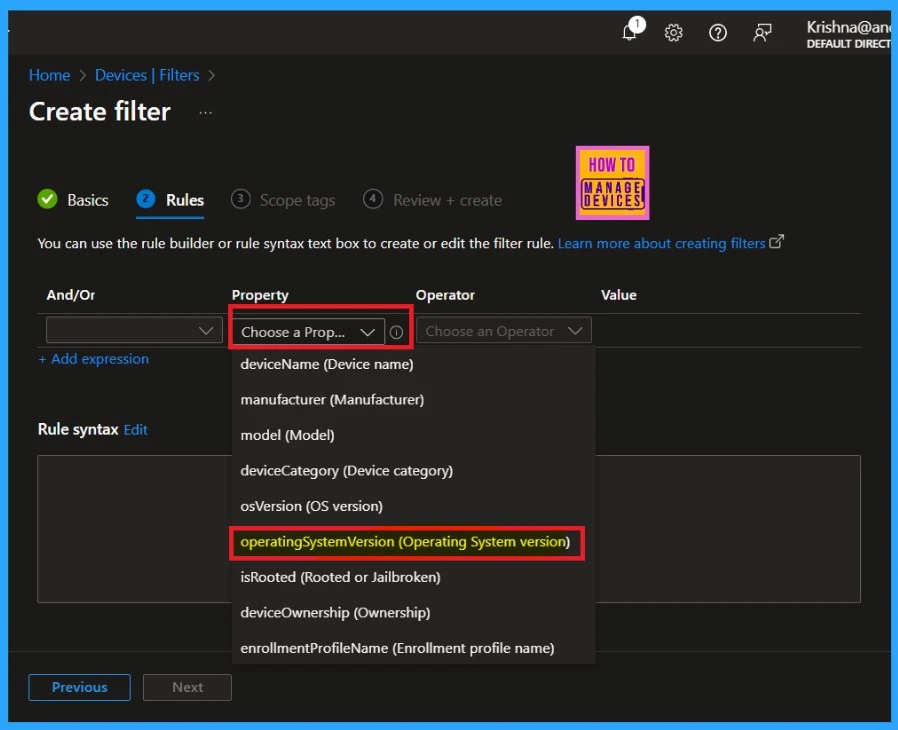Click Edit next to Rule syntax
This screenshot has height=730, width=898.
136,429
